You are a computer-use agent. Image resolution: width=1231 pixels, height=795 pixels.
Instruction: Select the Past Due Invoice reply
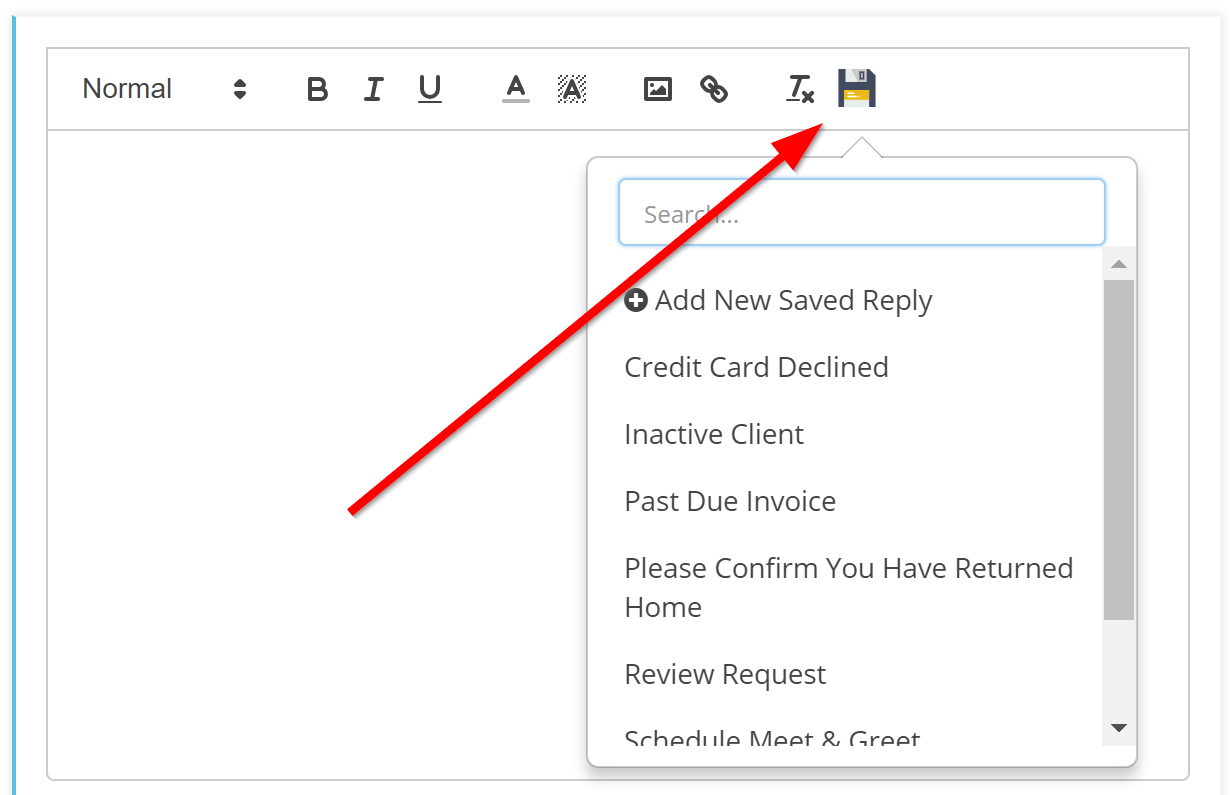[x=730, y=501]
